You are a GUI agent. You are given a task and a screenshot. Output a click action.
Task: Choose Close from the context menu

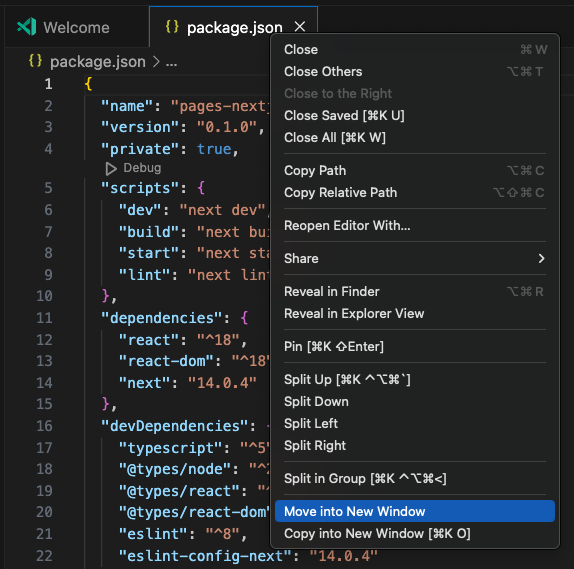pyautogui.click(x=415, y=49)
